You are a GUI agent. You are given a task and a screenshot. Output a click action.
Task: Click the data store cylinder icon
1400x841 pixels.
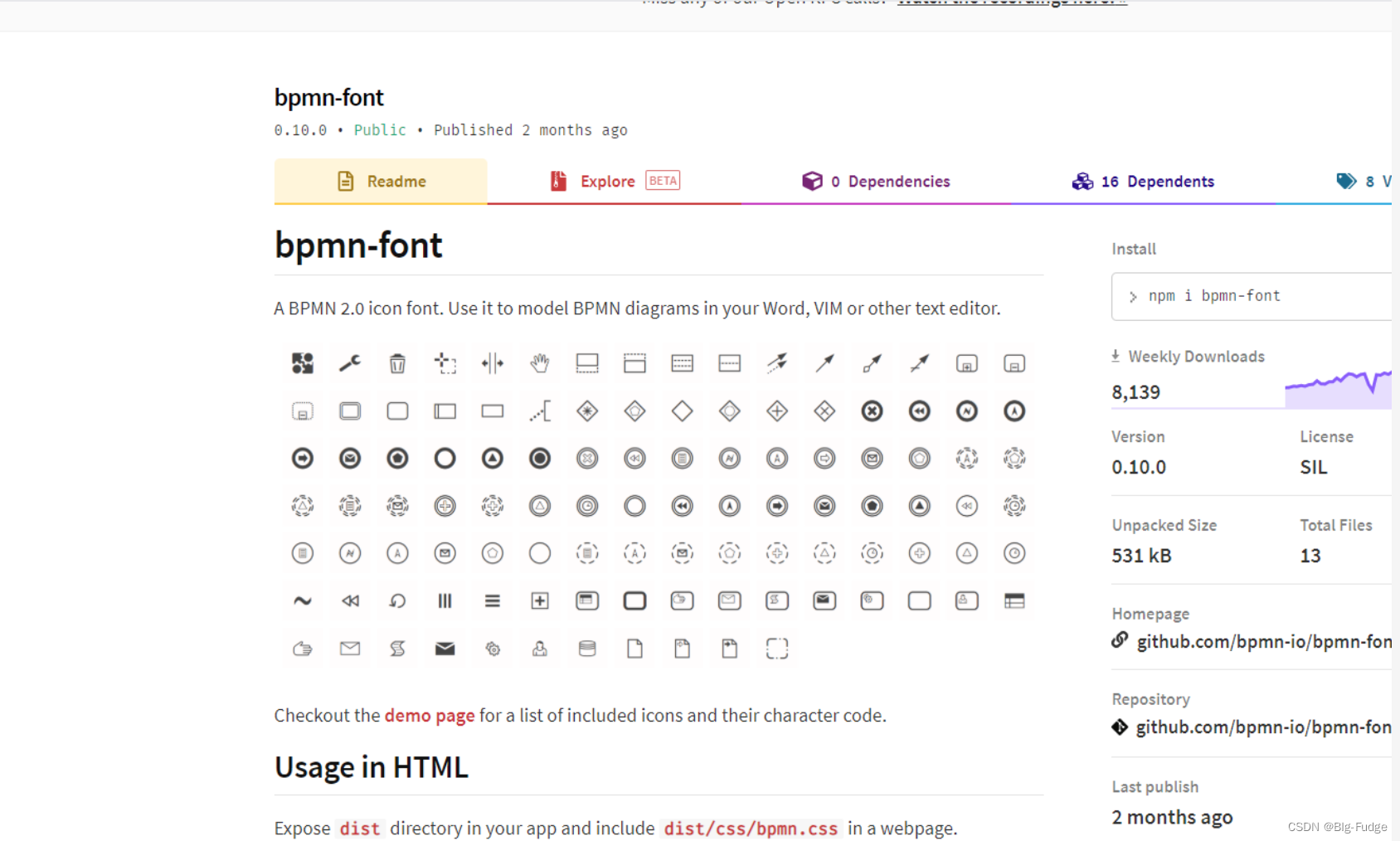pos(587,649)
